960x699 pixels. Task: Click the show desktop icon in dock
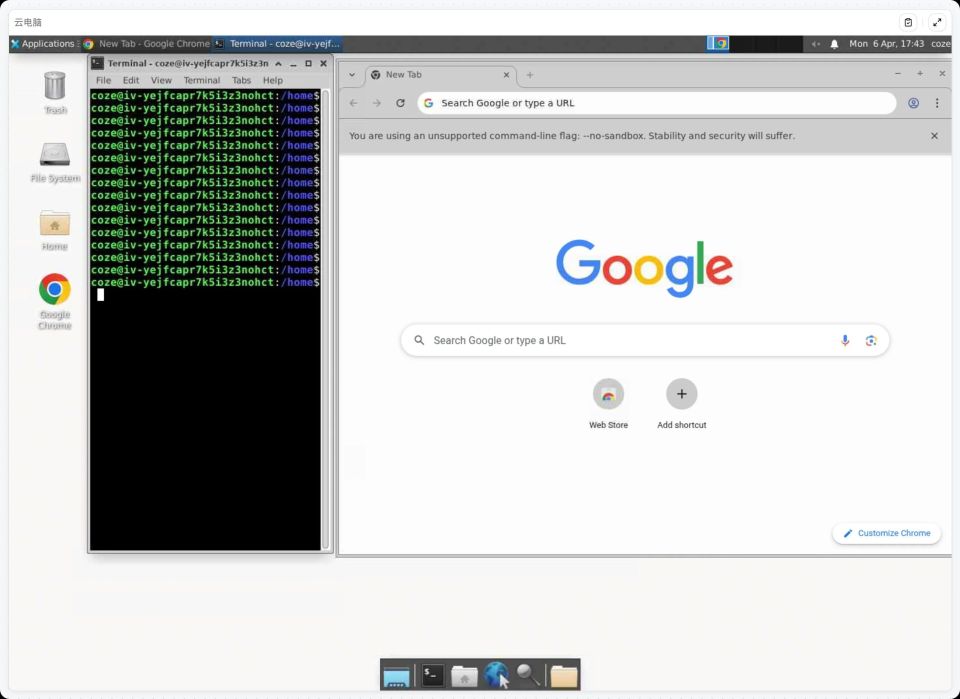pyautogui.click(x=396, y=676)
